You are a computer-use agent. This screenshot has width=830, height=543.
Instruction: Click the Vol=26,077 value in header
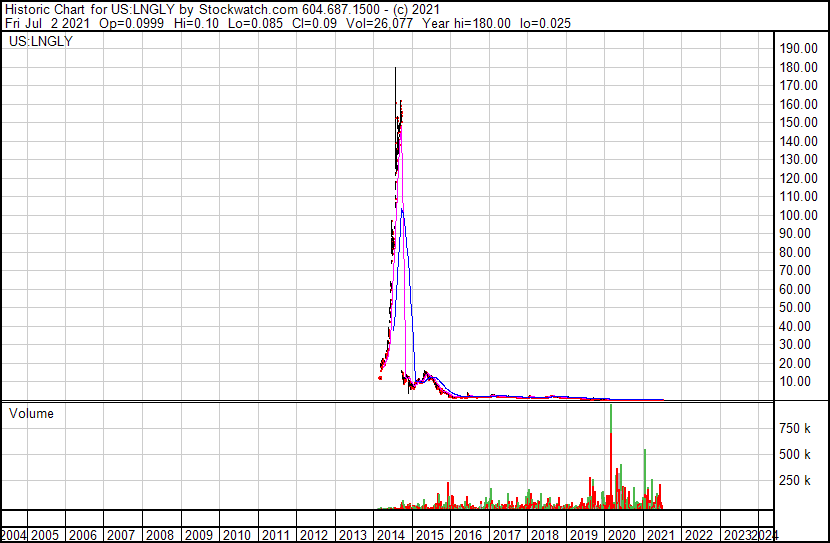[x=378, y=23]
